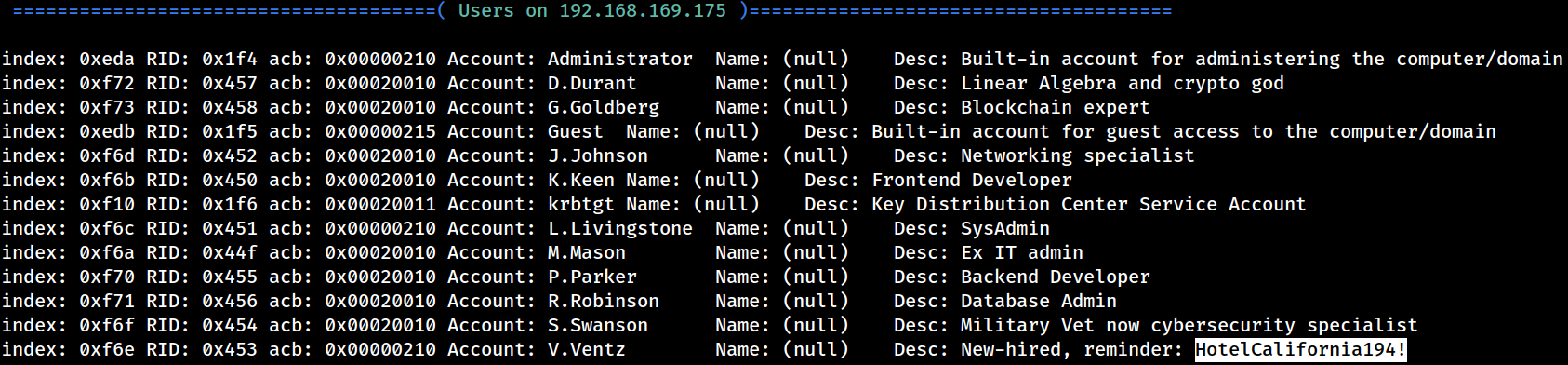Select the D.Durant account entry
Viewport: 1568px width, 365px height.
[592, 84]
